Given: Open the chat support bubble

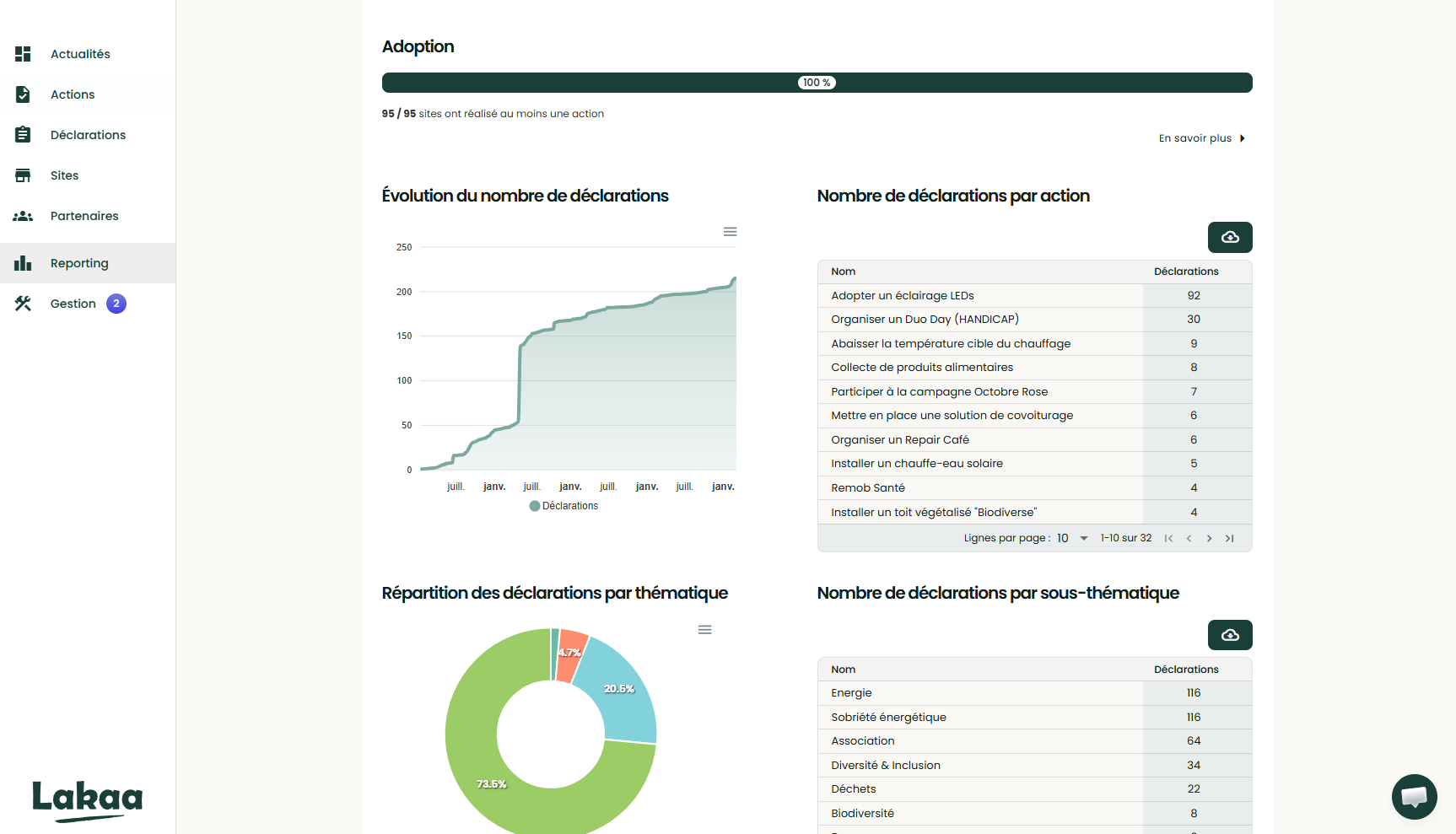Looking at the screenshot, I should [1415, 797].
